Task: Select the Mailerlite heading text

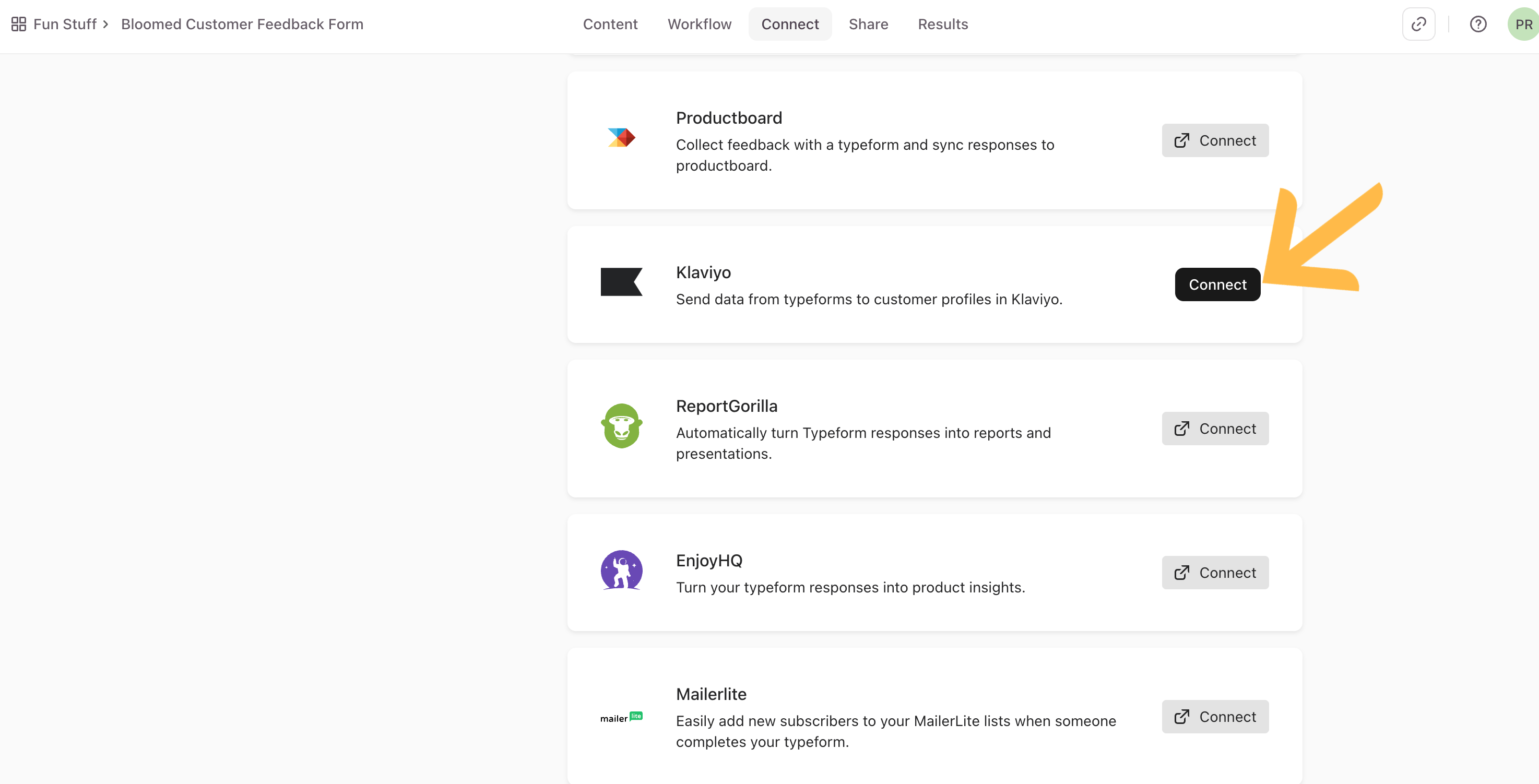Action: coord(711,694)
